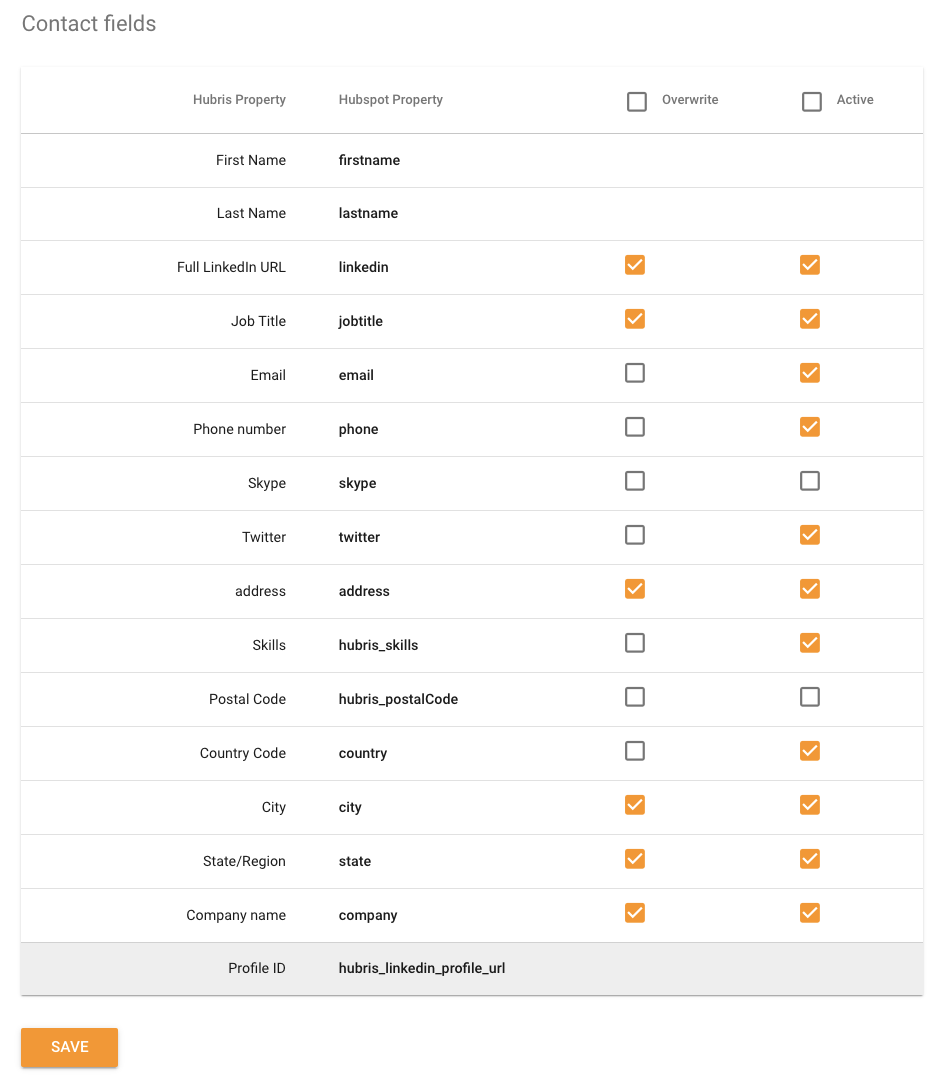Enable Overwrite for the Email field
This screenshot has width=945, height=1087.
pos(635,373)
